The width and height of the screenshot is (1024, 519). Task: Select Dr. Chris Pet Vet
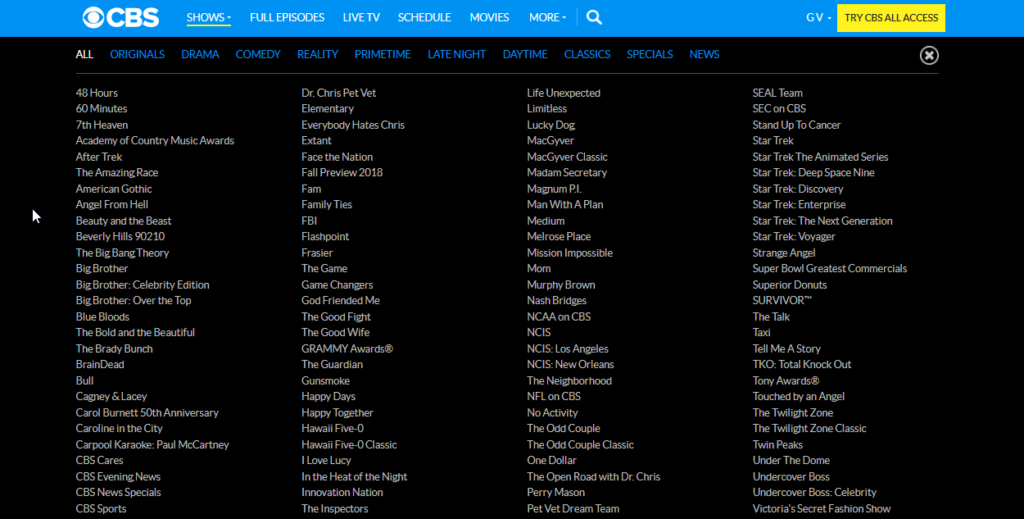coord(338,93)
